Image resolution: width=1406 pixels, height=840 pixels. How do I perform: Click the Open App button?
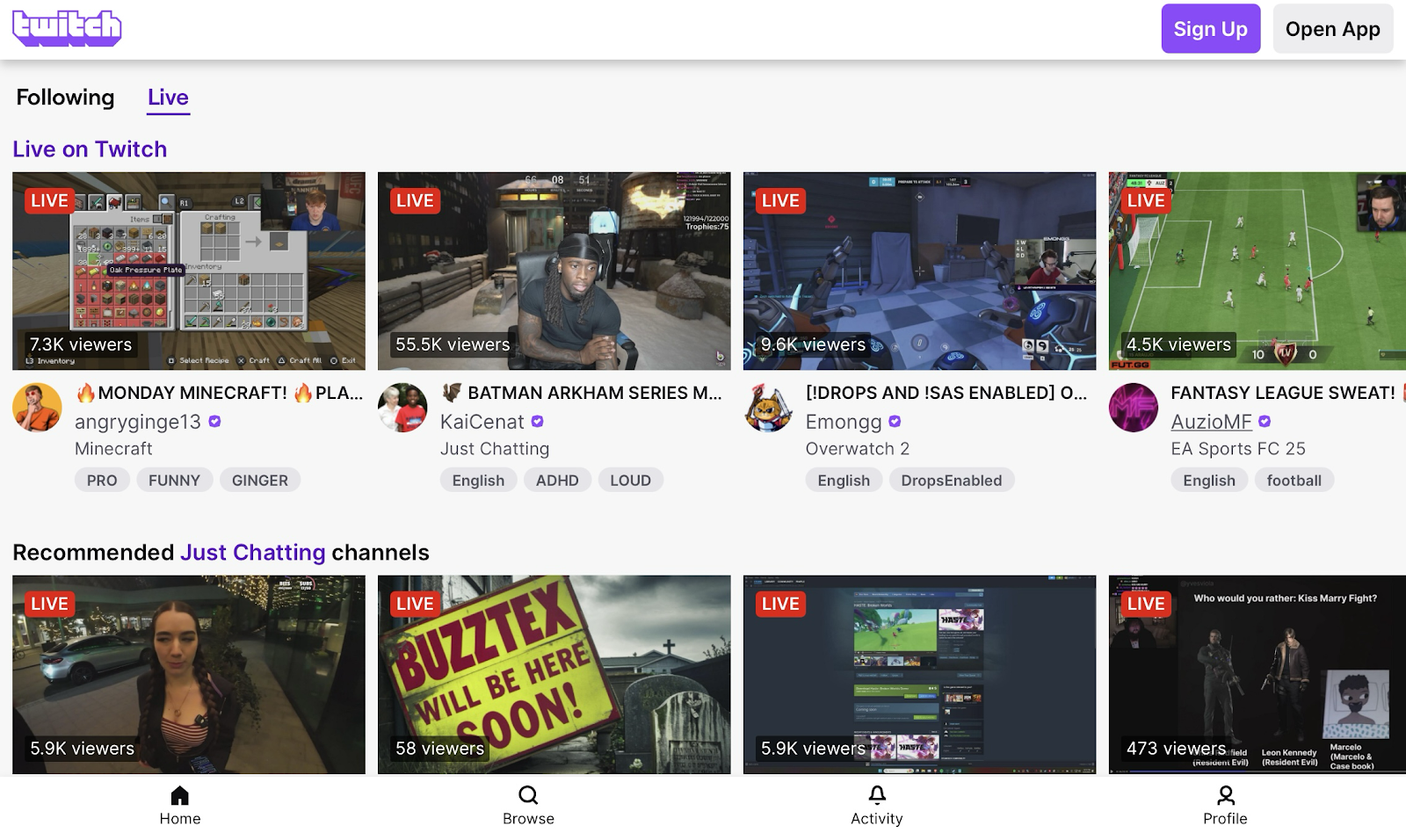point(1332,29)
